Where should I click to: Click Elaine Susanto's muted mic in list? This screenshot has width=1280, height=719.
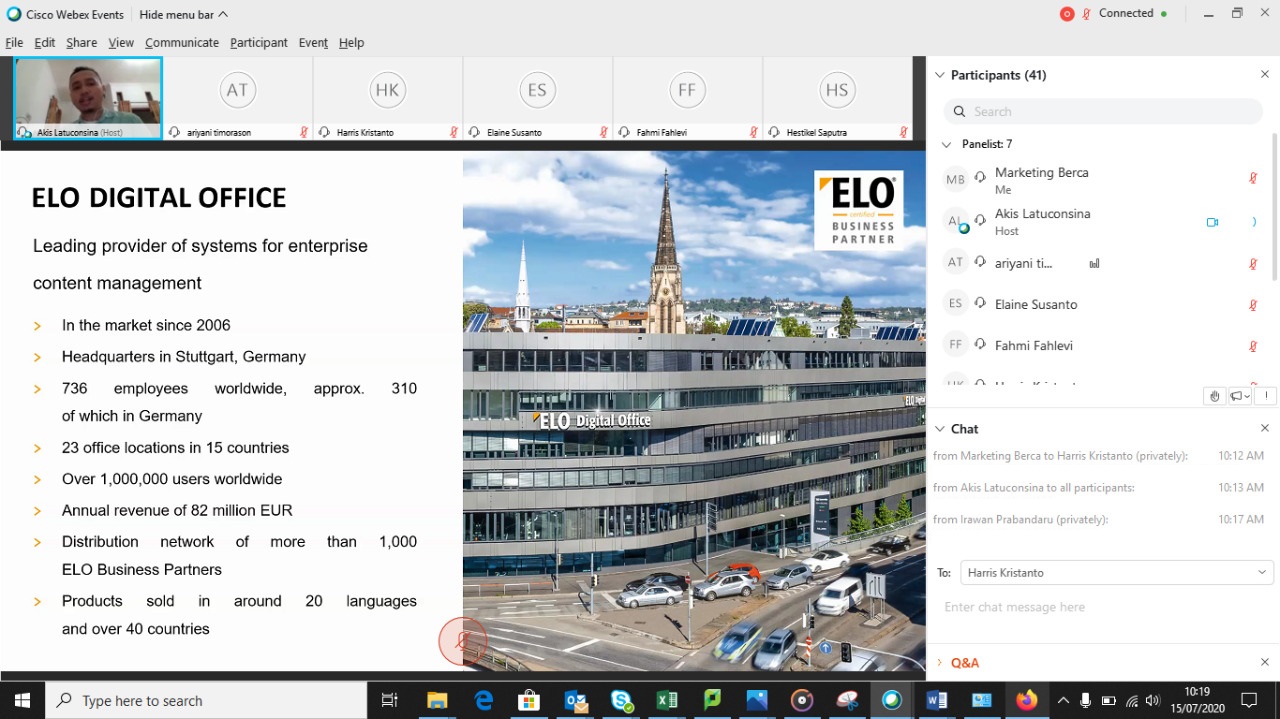1253,305
